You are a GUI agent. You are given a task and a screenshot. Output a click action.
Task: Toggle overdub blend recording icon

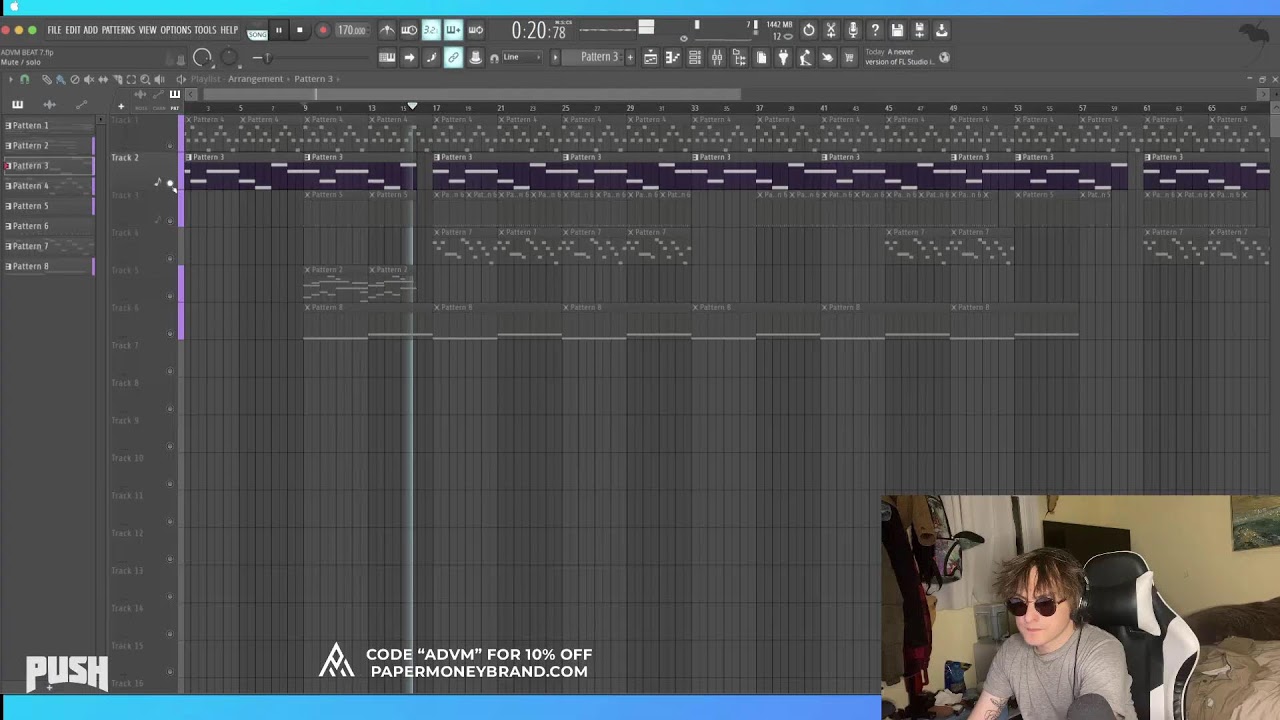tap(453, 30)
